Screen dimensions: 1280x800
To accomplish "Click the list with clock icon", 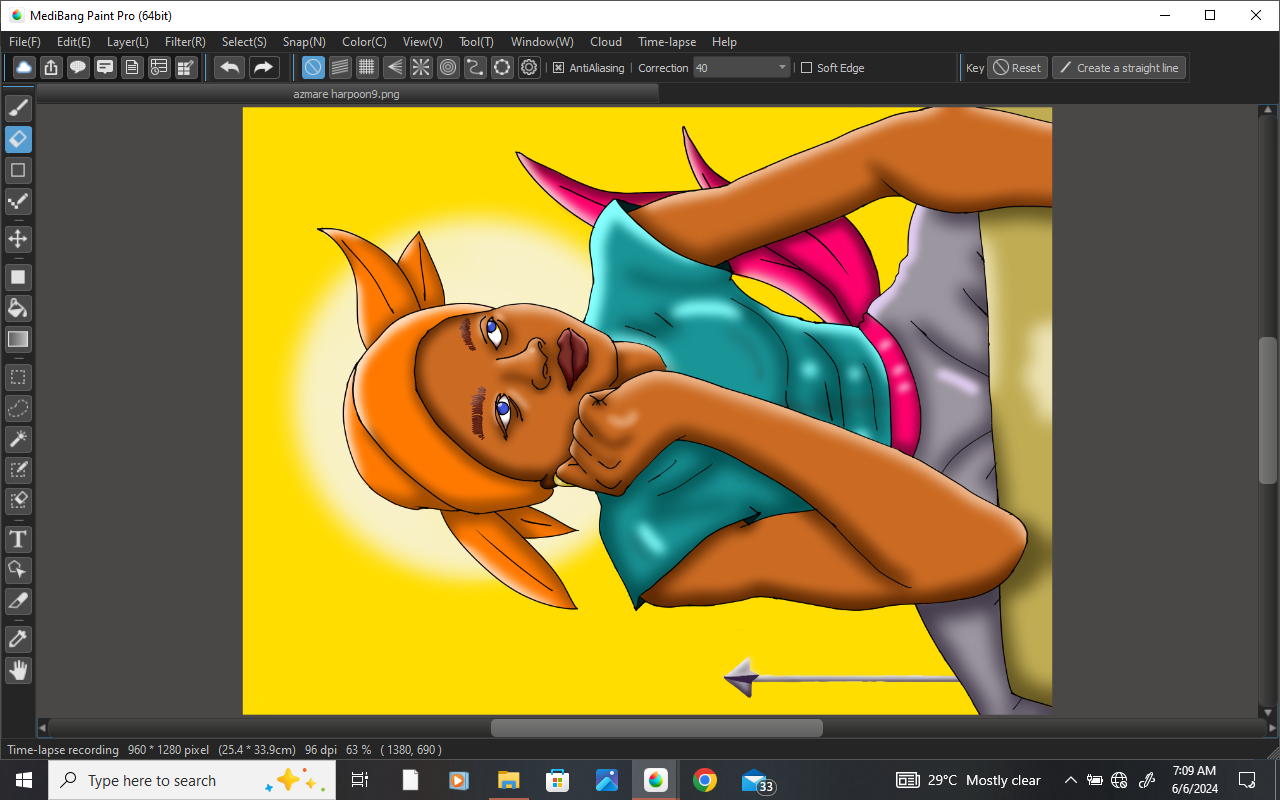I will [159, 68].
